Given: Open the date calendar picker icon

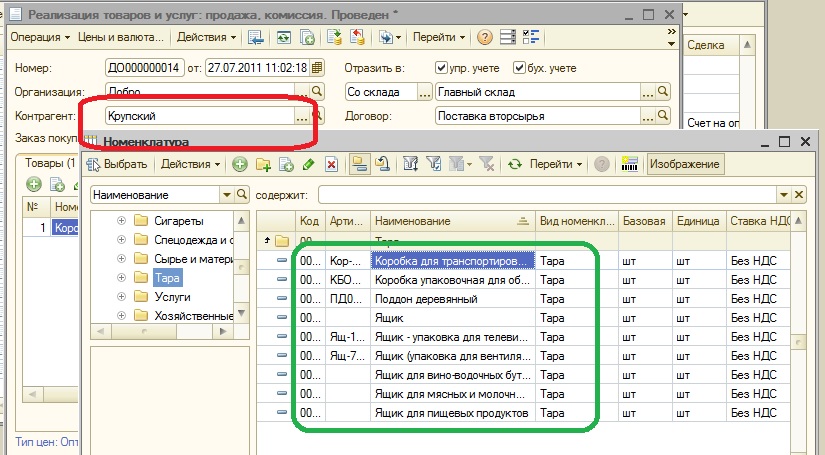Looking at the screenshot, I should point(317,68).
